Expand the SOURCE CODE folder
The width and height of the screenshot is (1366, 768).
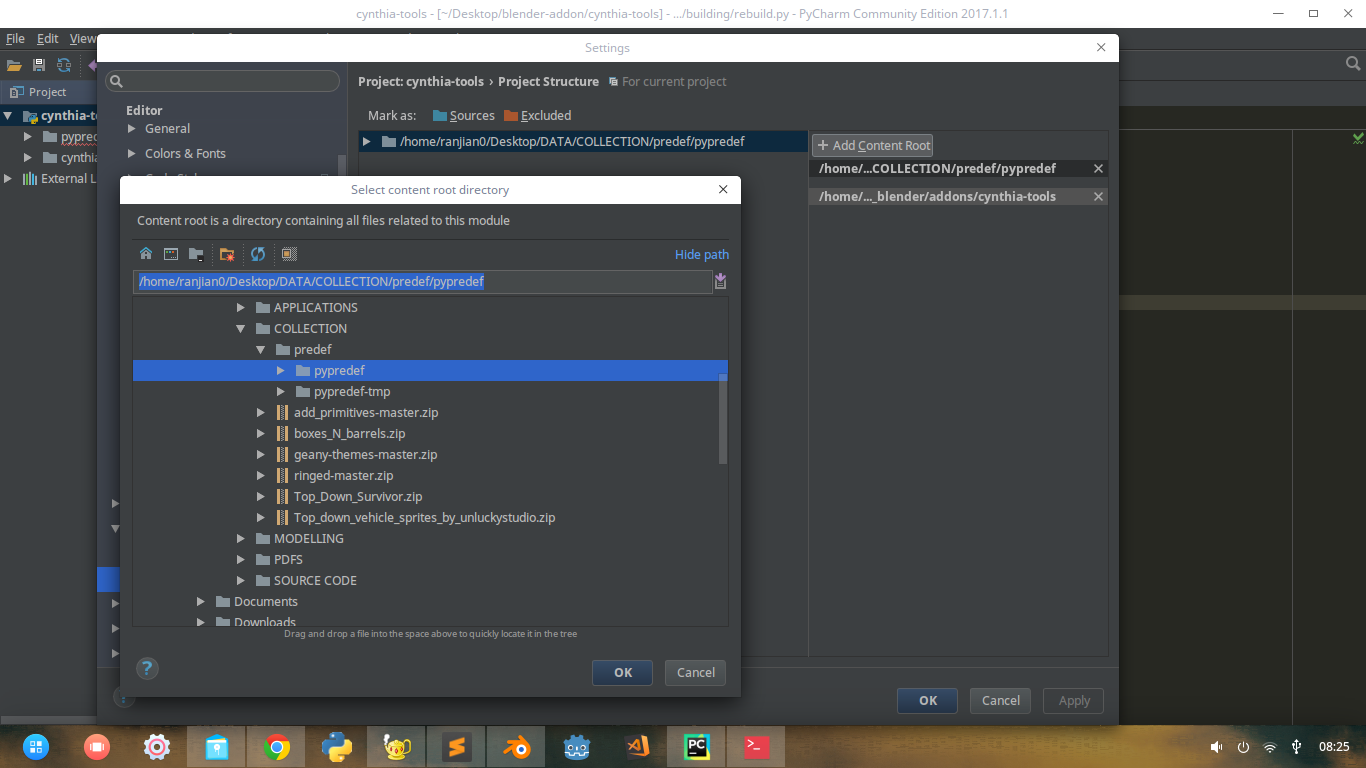[240, 581]
